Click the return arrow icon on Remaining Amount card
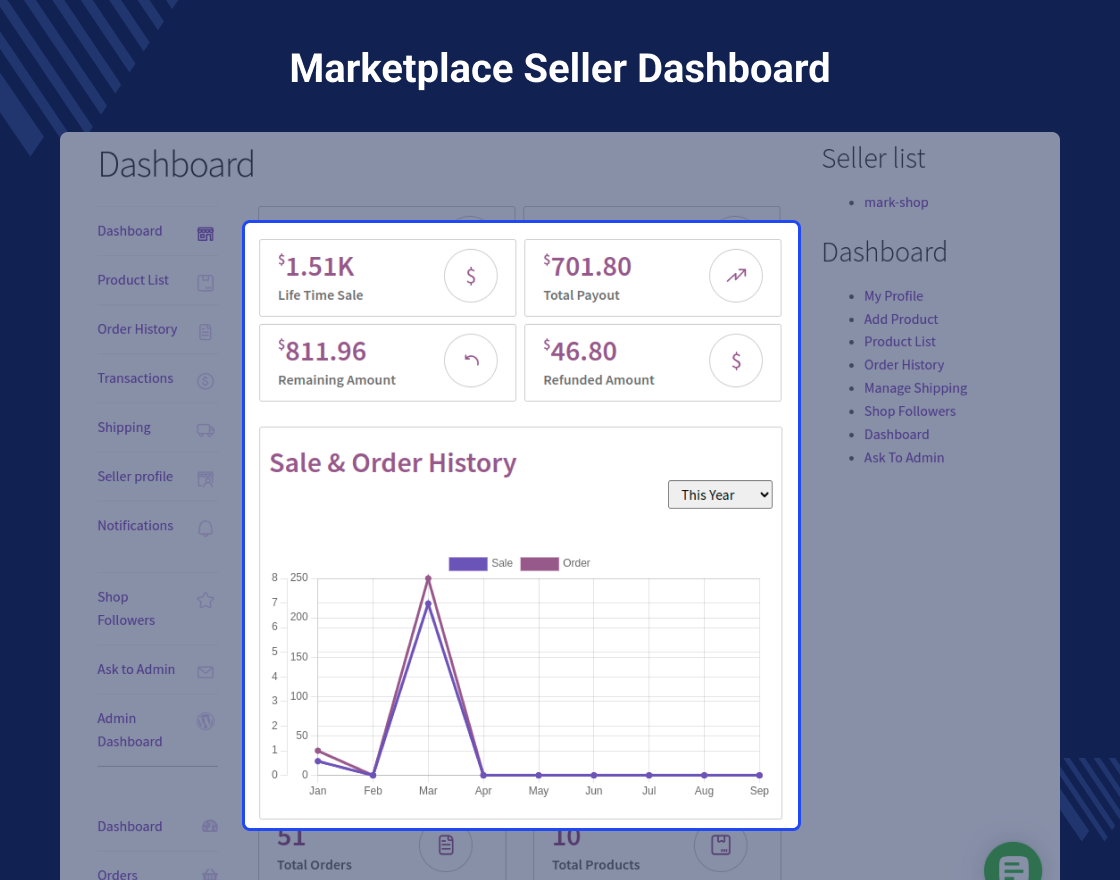 (x=470, y=362)
